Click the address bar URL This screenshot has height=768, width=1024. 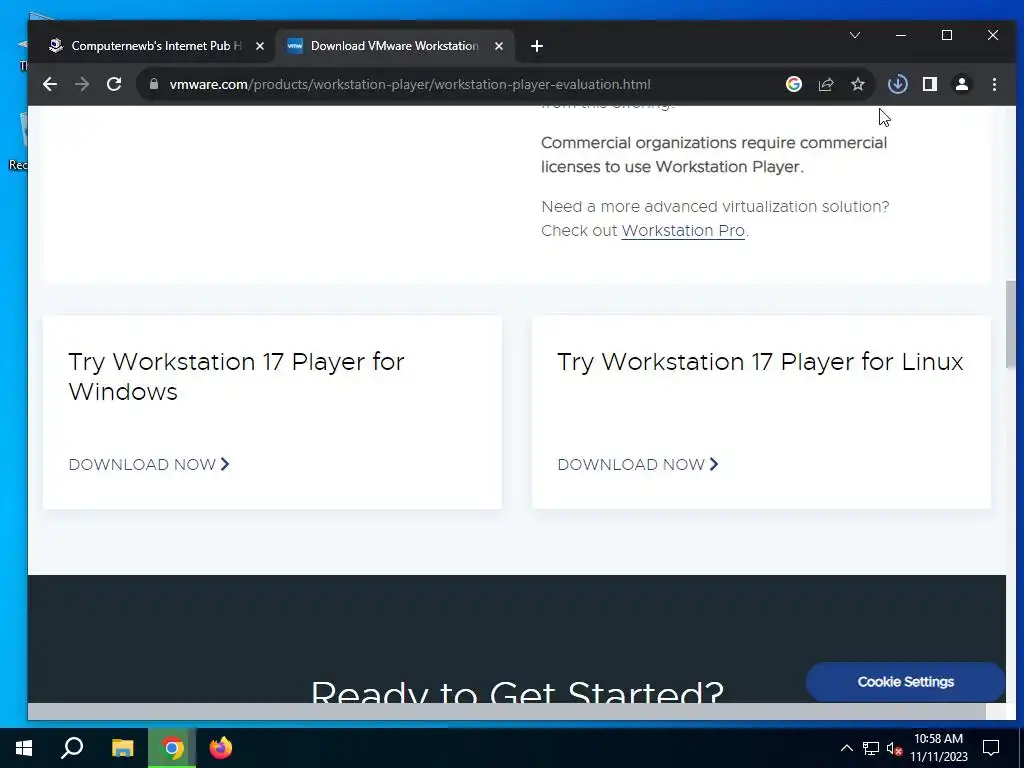(x=409, y=84)
